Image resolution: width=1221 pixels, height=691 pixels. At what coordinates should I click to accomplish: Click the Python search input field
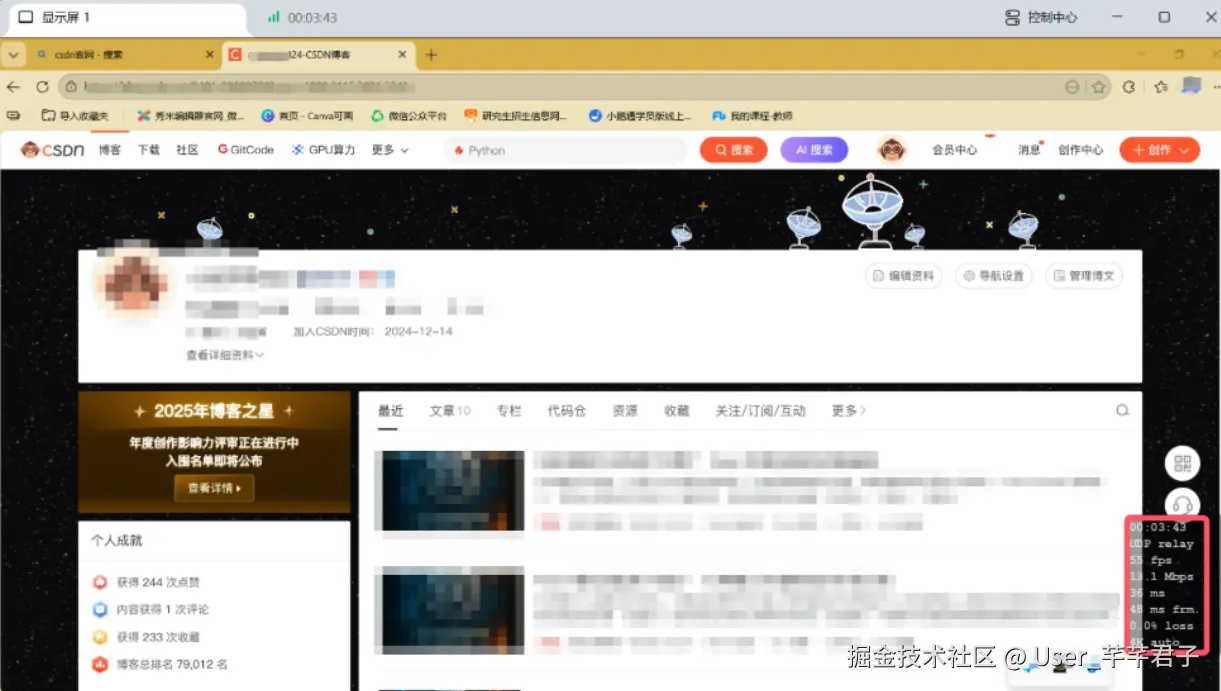[x=565, y=150]
